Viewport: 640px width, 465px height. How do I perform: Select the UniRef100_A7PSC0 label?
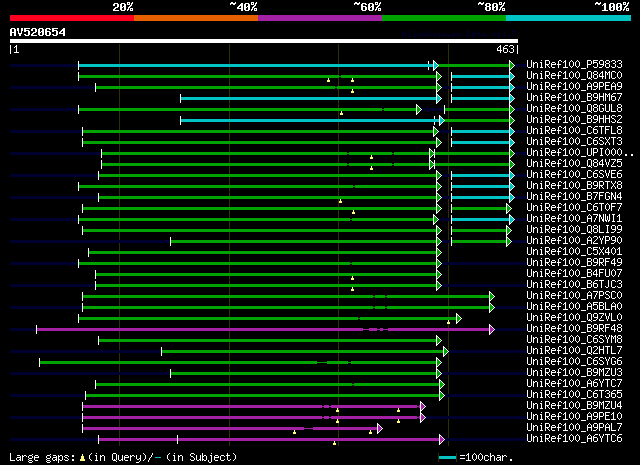(x=574, y=296)
